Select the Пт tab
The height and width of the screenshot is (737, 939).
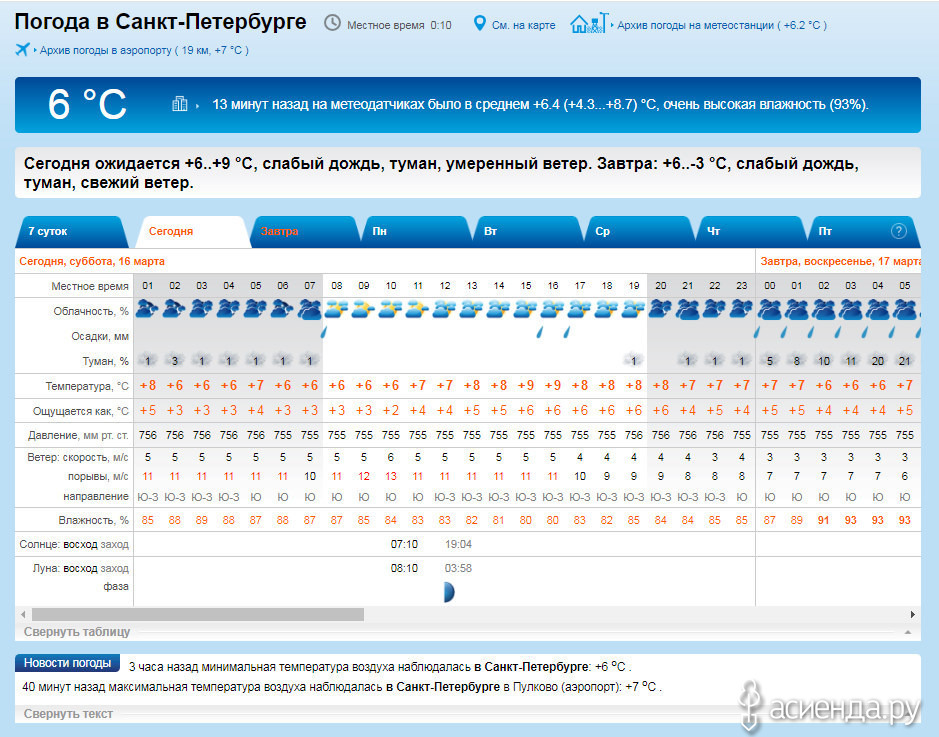862,232
